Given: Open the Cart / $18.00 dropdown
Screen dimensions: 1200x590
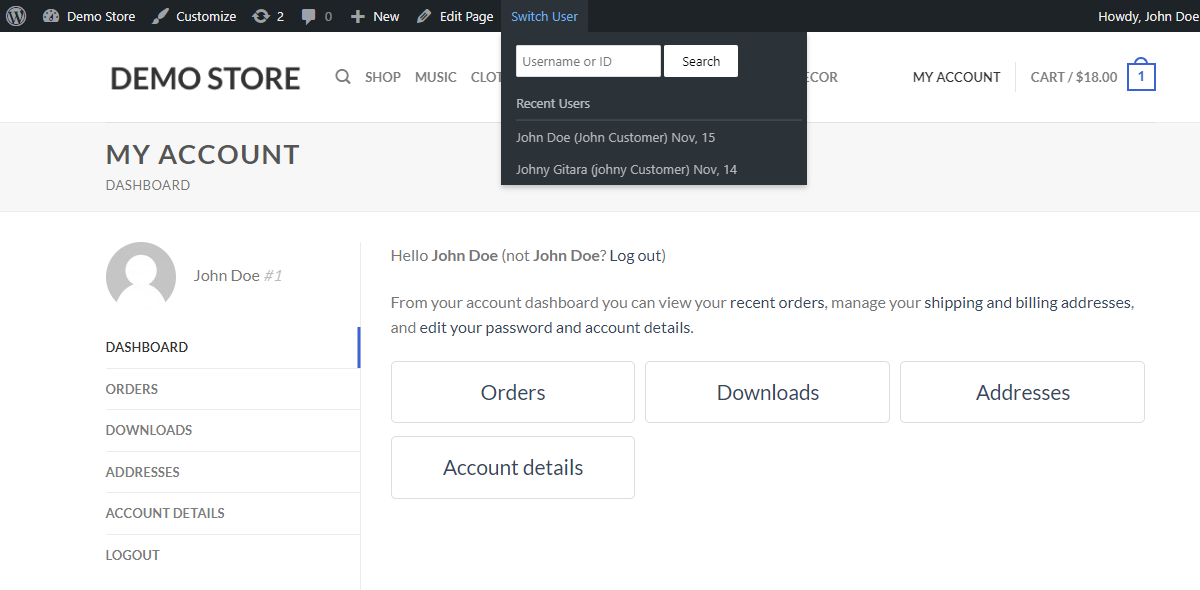Looking at the screenshot, I should [x=1073, y=77].
